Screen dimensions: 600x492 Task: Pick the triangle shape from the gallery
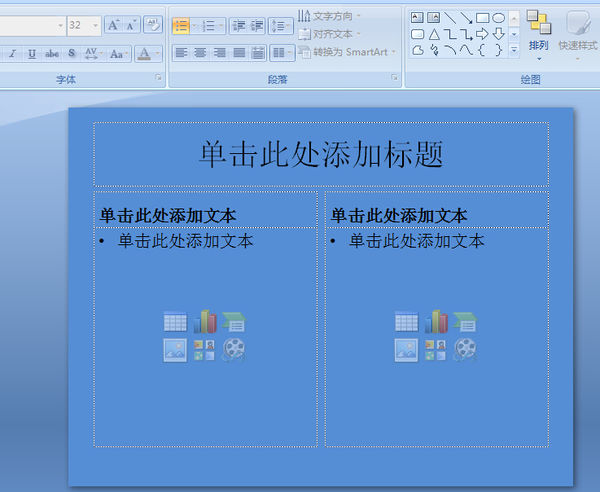(x=434, y=34)
